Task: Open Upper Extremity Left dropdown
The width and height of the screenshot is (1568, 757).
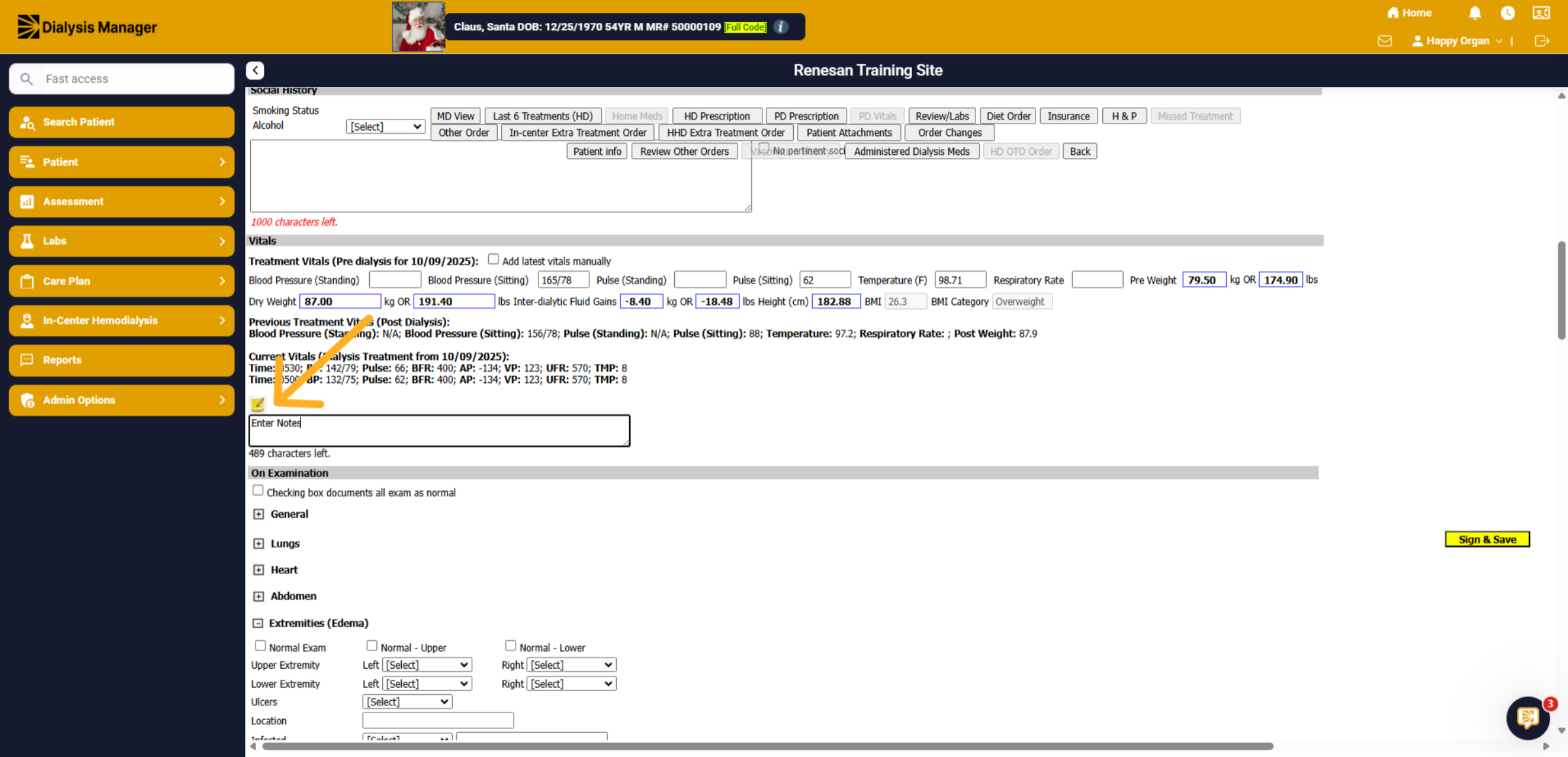Action: click(x=427, y=665)
